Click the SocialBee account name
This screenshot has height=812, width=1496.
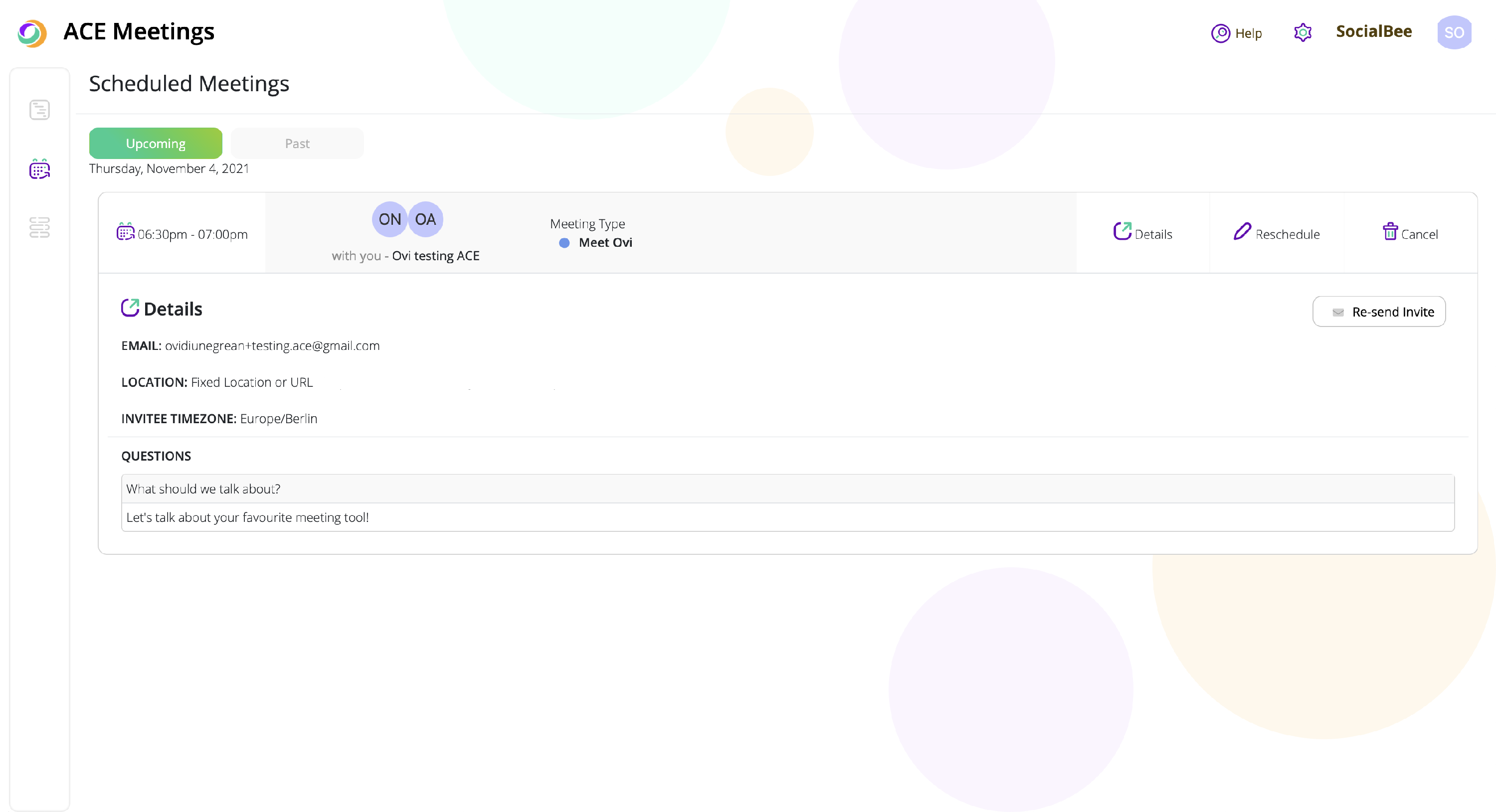tap(1373, 31)
